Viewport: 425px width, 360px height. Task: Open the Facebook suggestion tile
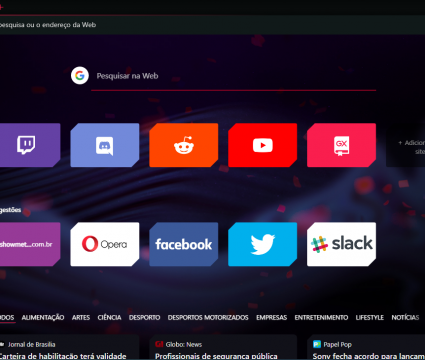click(184, 244)
